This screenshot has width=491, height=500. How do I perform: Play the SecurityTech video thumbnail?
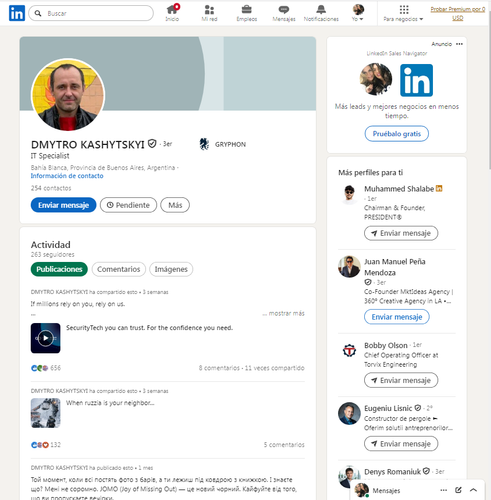[46, 338]
